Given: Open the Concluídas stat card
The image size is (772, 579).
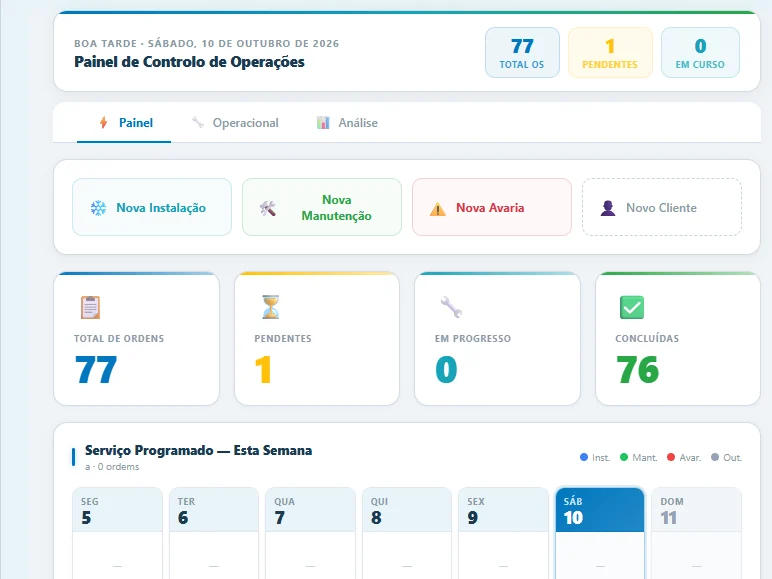Looking at the screenshot, I should [x=678, y=339].
